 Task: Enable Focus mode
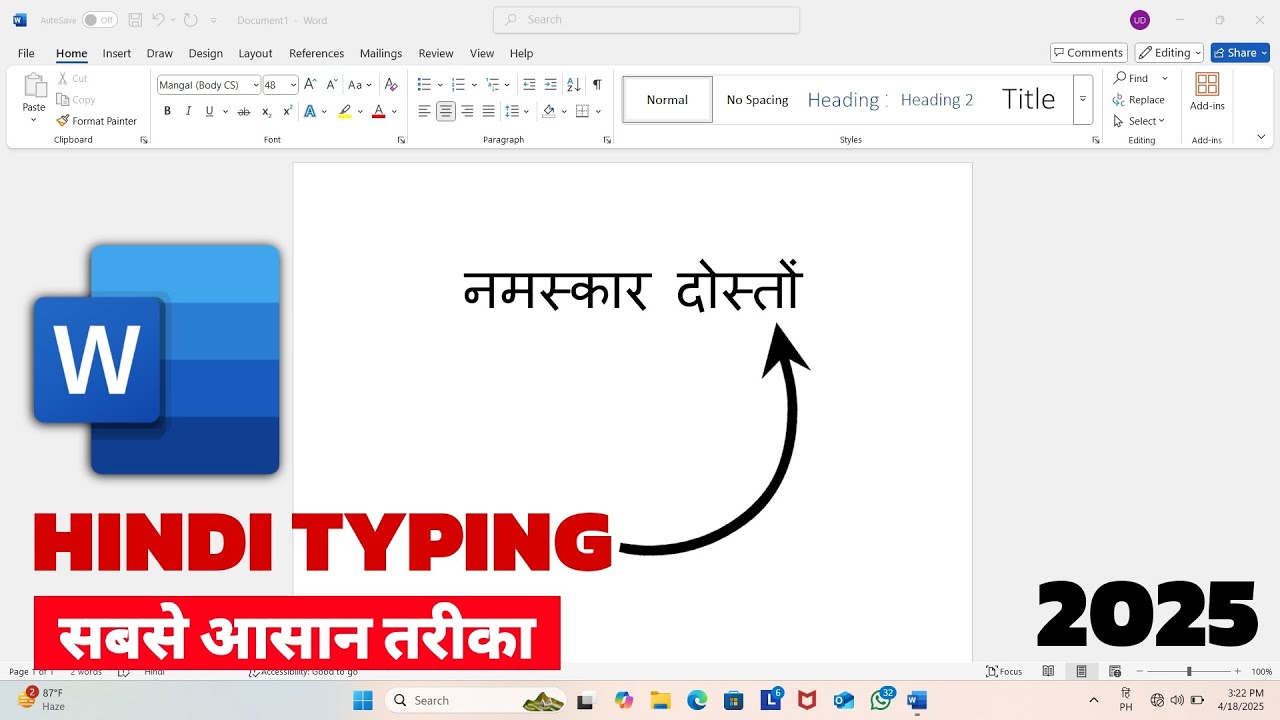(x=1004, y=672)
